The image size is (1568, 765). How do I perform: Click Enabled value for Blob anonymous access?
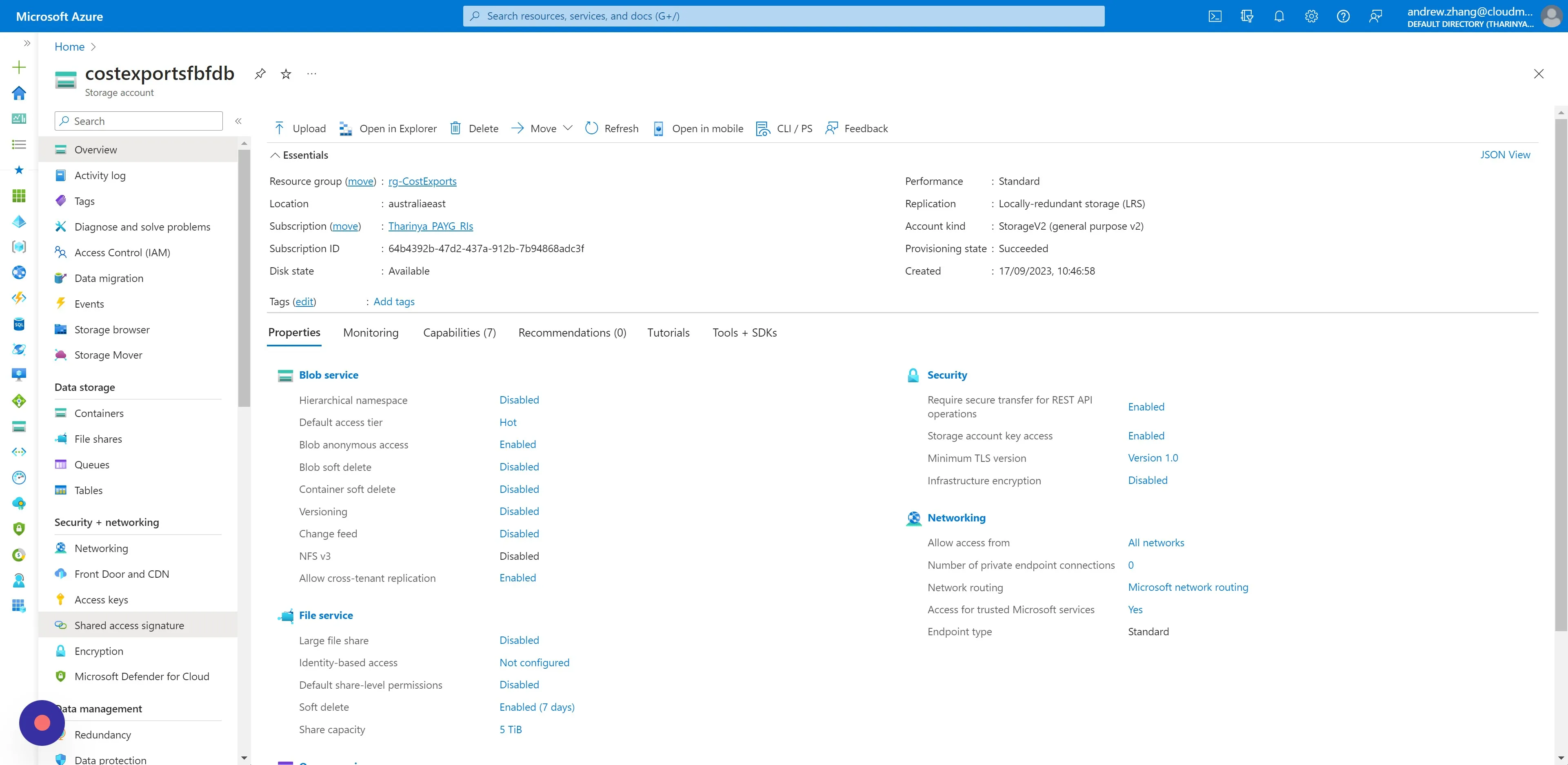[517, 444]
